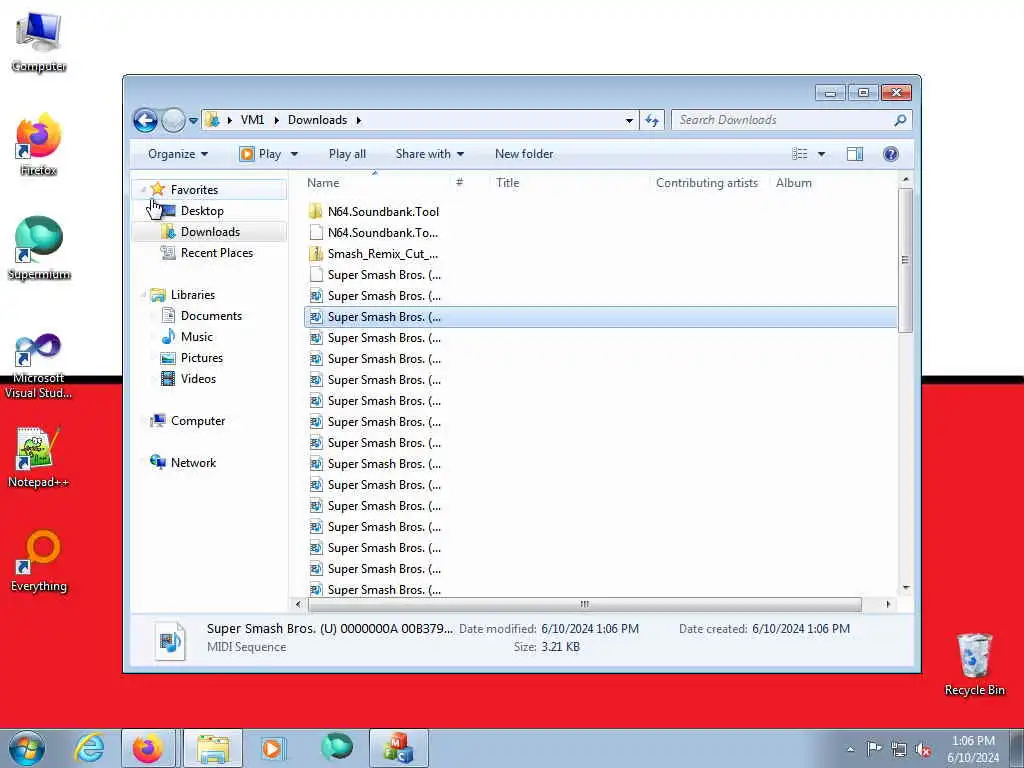Click Play all in the toolbar
The height and width of the screenshot is (768, 1024).
(x=347, y=154)
